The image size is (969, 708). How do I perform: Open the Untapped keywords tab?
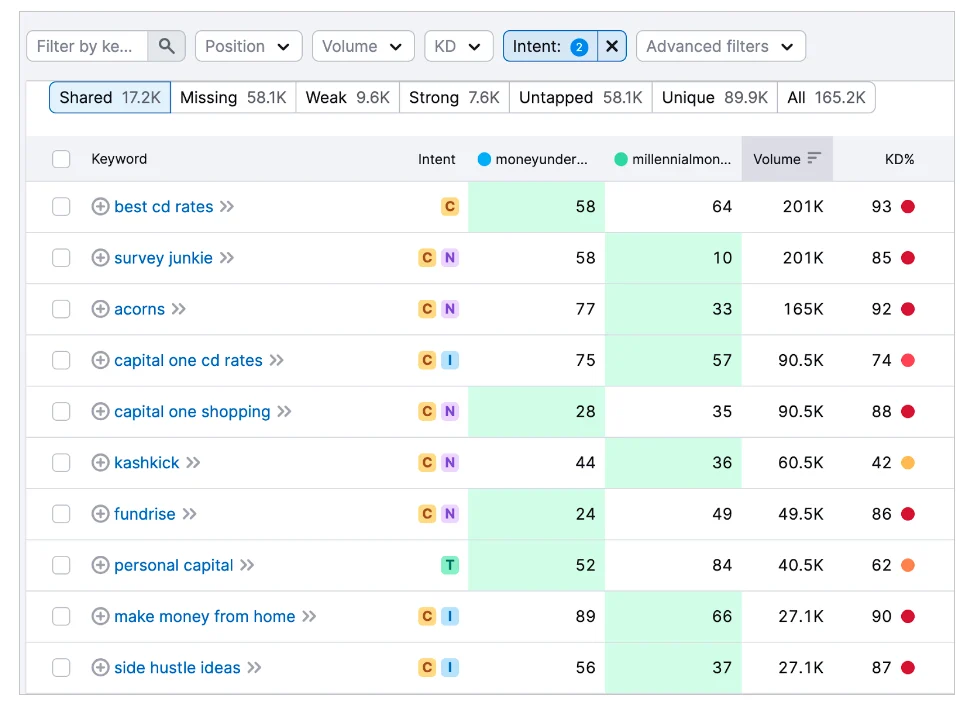(x=581, y=97)
